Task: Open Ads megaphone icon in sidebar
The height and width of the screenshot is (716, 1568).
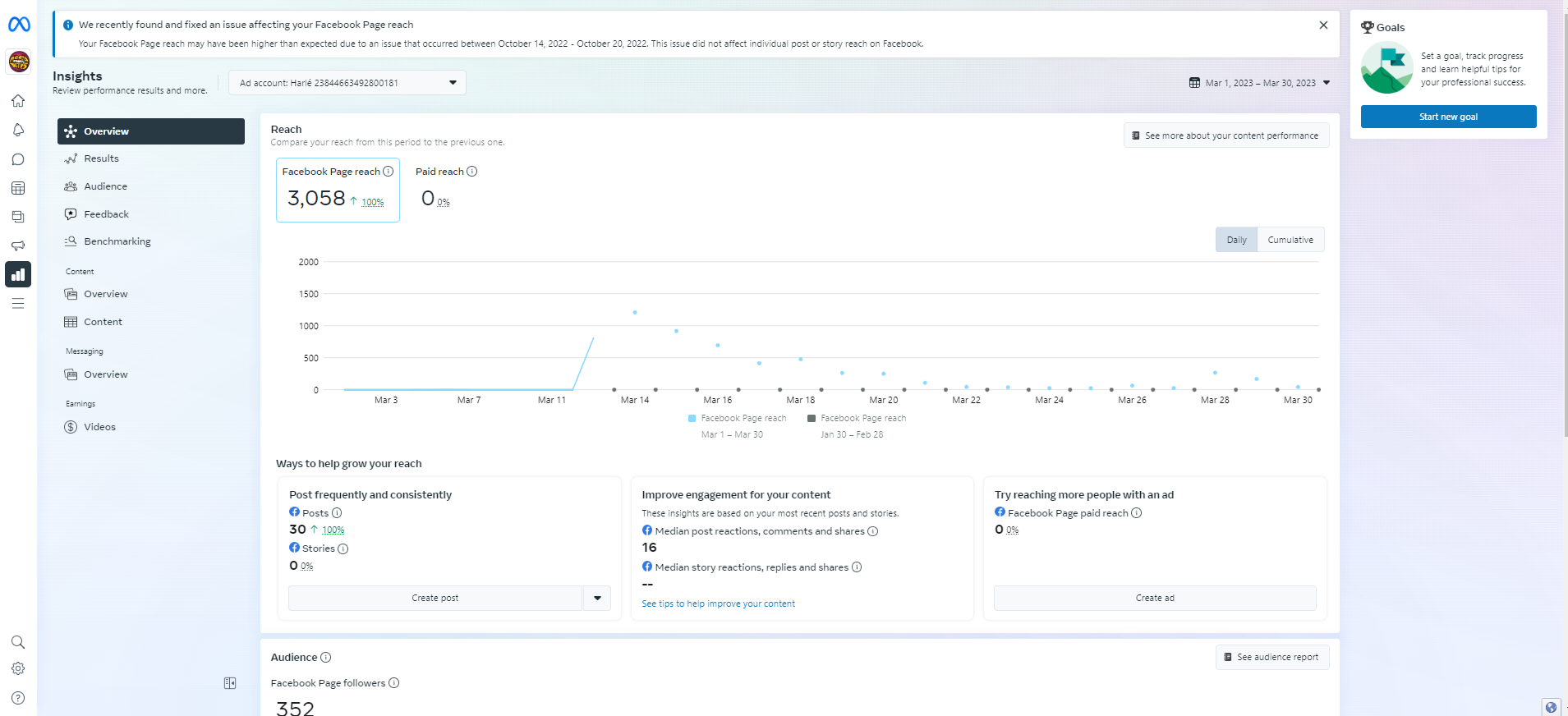Action: point(18,246)
